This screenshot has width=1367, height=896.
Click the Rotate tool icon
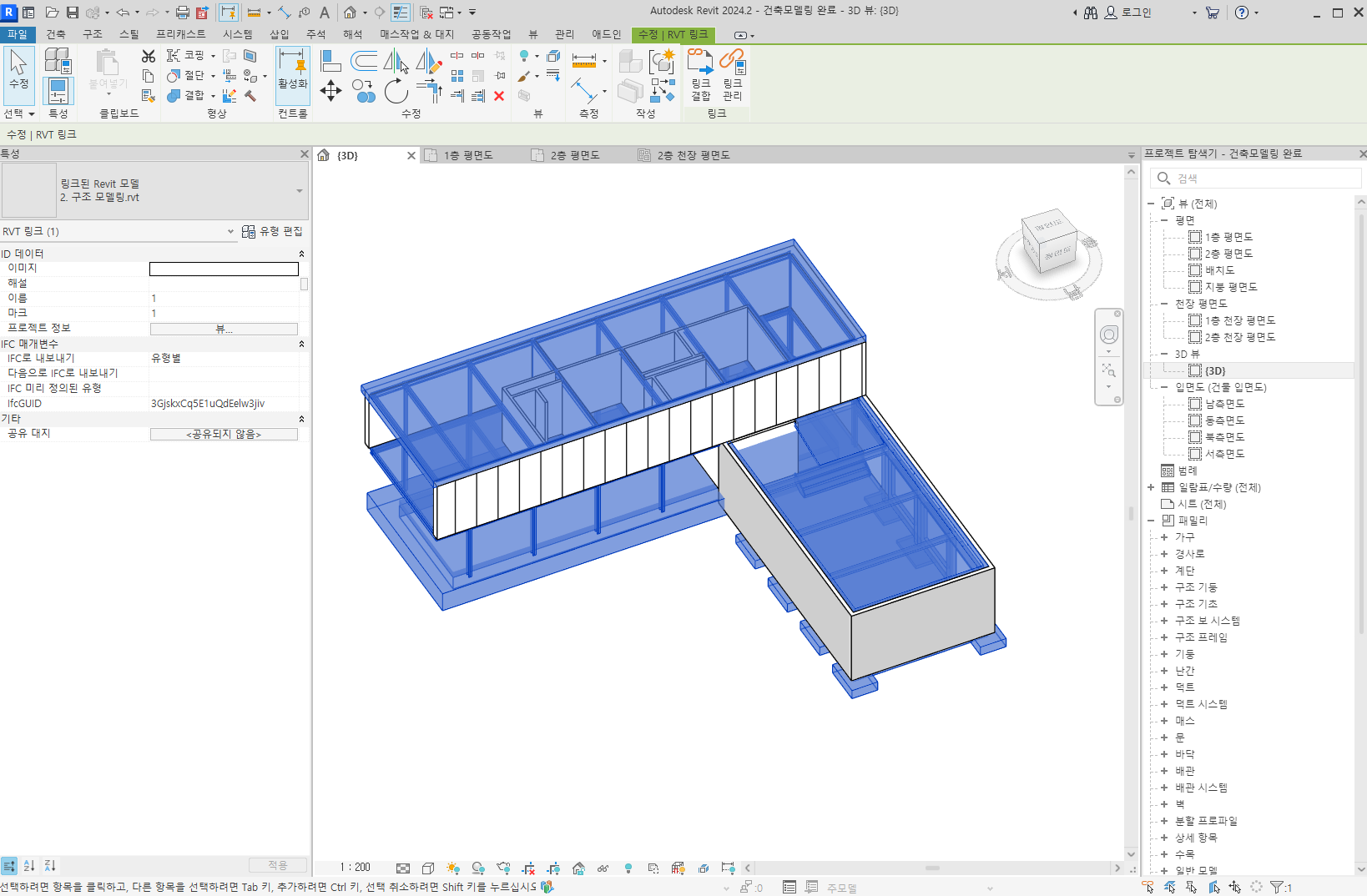(396, 91)
